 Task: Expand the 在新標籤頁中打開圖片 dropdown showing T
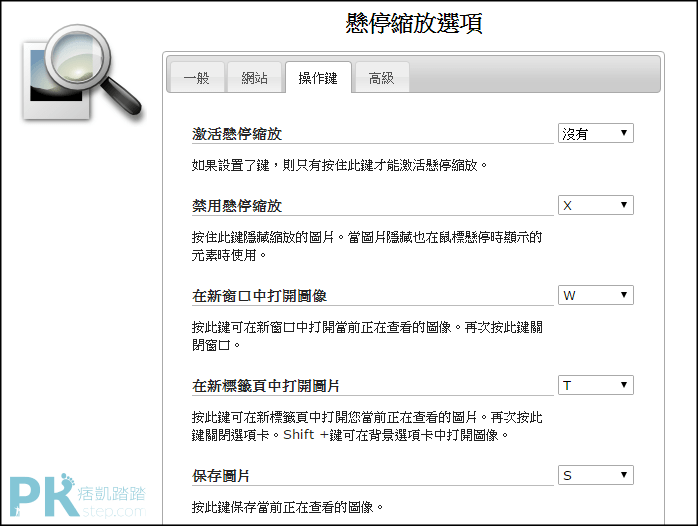coord(596,385)
